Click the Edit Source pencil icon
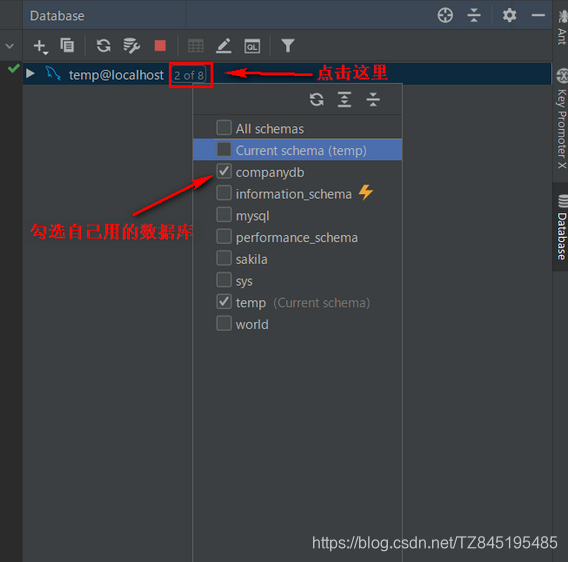Image resolution: width=568 pixels, height=562 pixels. tap(224, 46)
